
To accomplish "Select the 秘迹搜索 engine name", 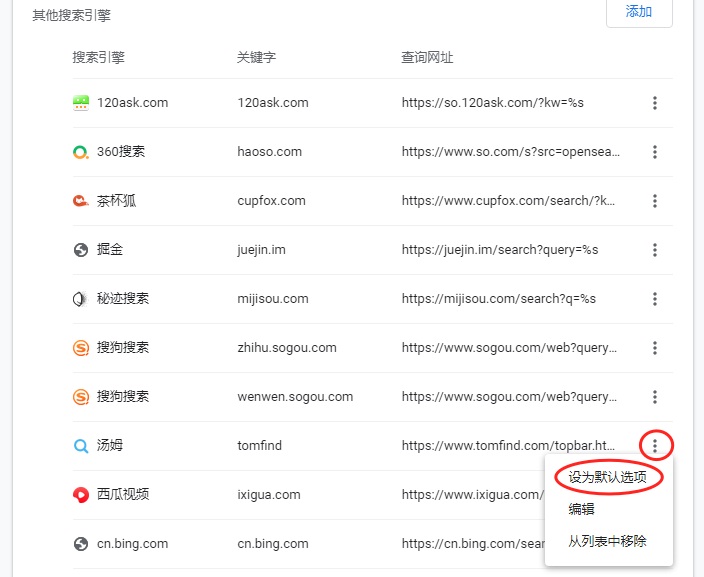I will point(123,299).
